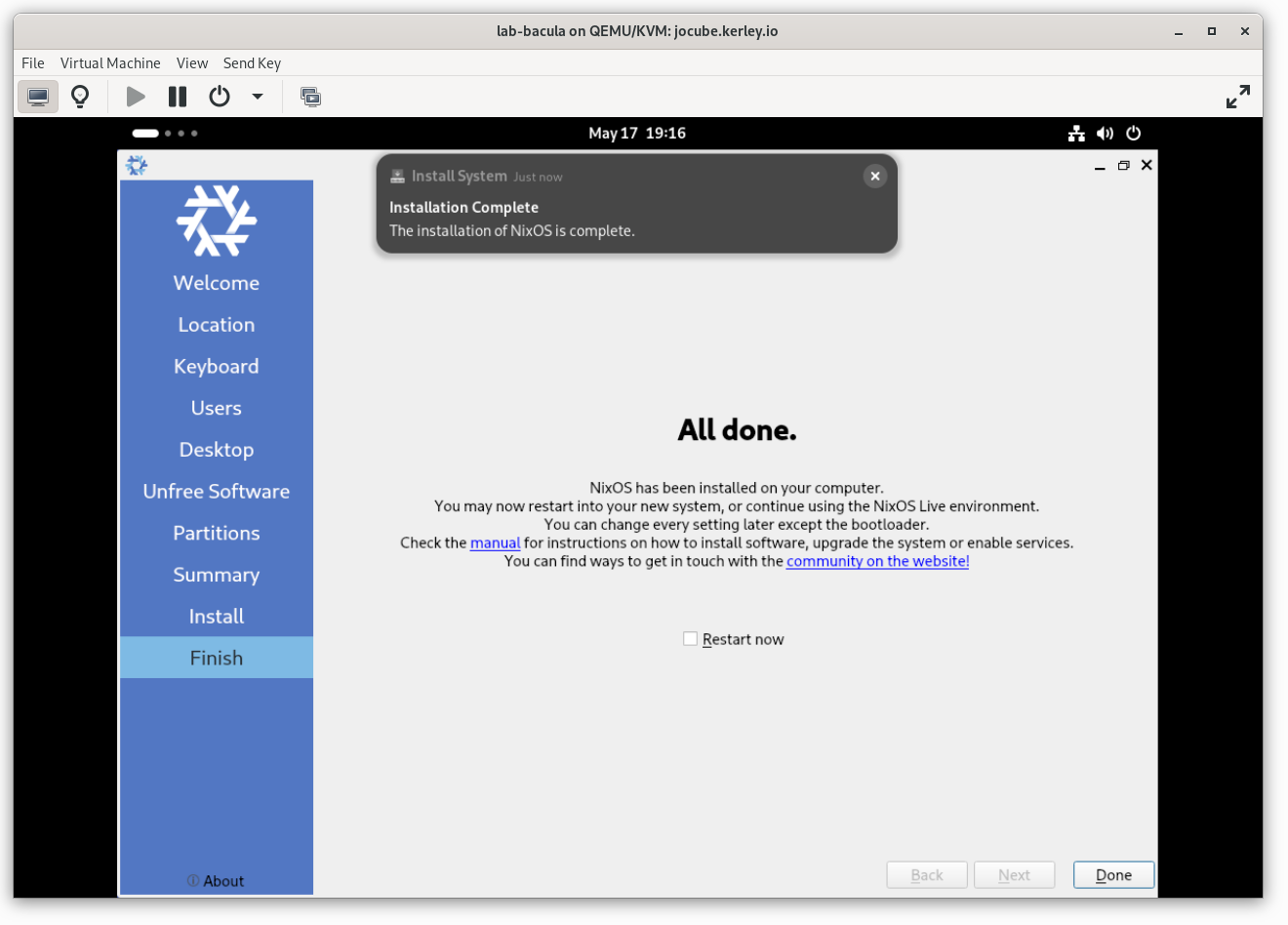Close the lab-bacula QEMU/KVM window
Image resolution: width=1288 pixels, height=925 pixels.
1245,31
